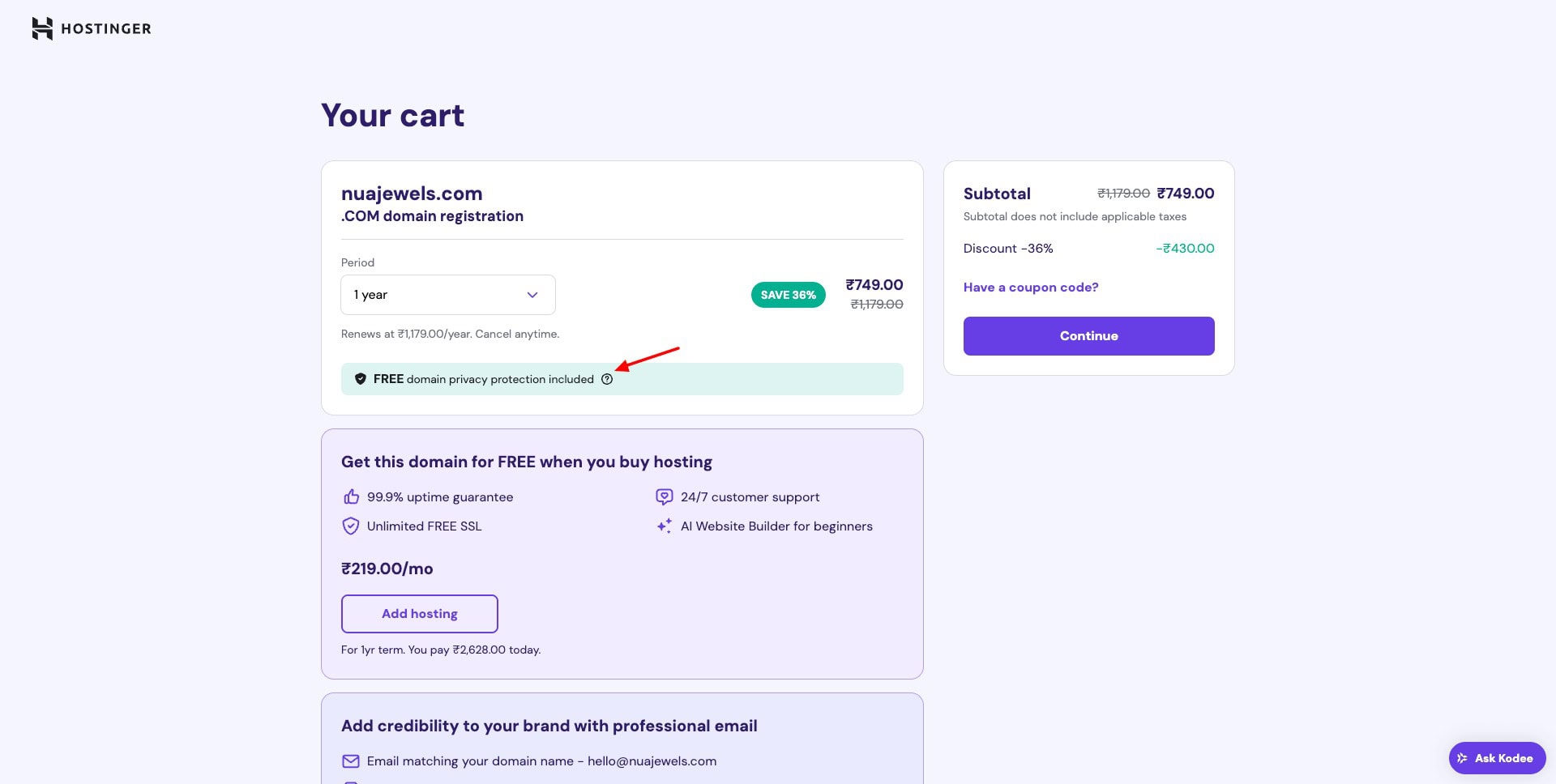The image size is (1556, 784).
Task: Click the ₹219.00/mo hosting price
Action: 387,569
